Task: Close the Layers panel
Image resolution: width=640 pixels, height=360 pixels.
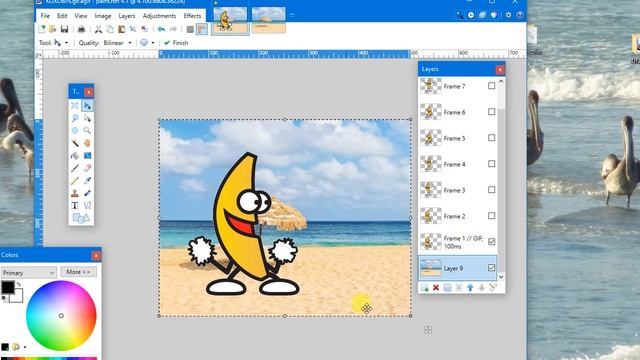Action: pyautogui.click(x=500, y=69)
